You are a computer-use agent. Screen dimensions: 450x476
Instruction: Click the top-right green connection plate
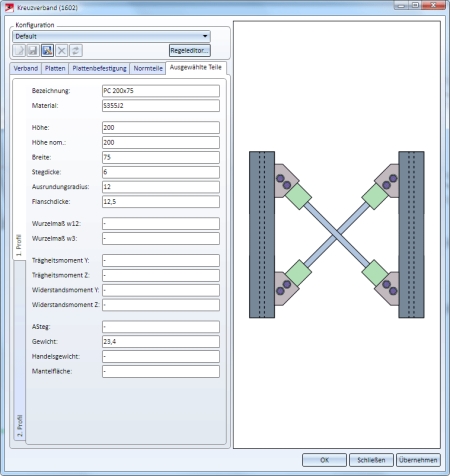(375, 197)
